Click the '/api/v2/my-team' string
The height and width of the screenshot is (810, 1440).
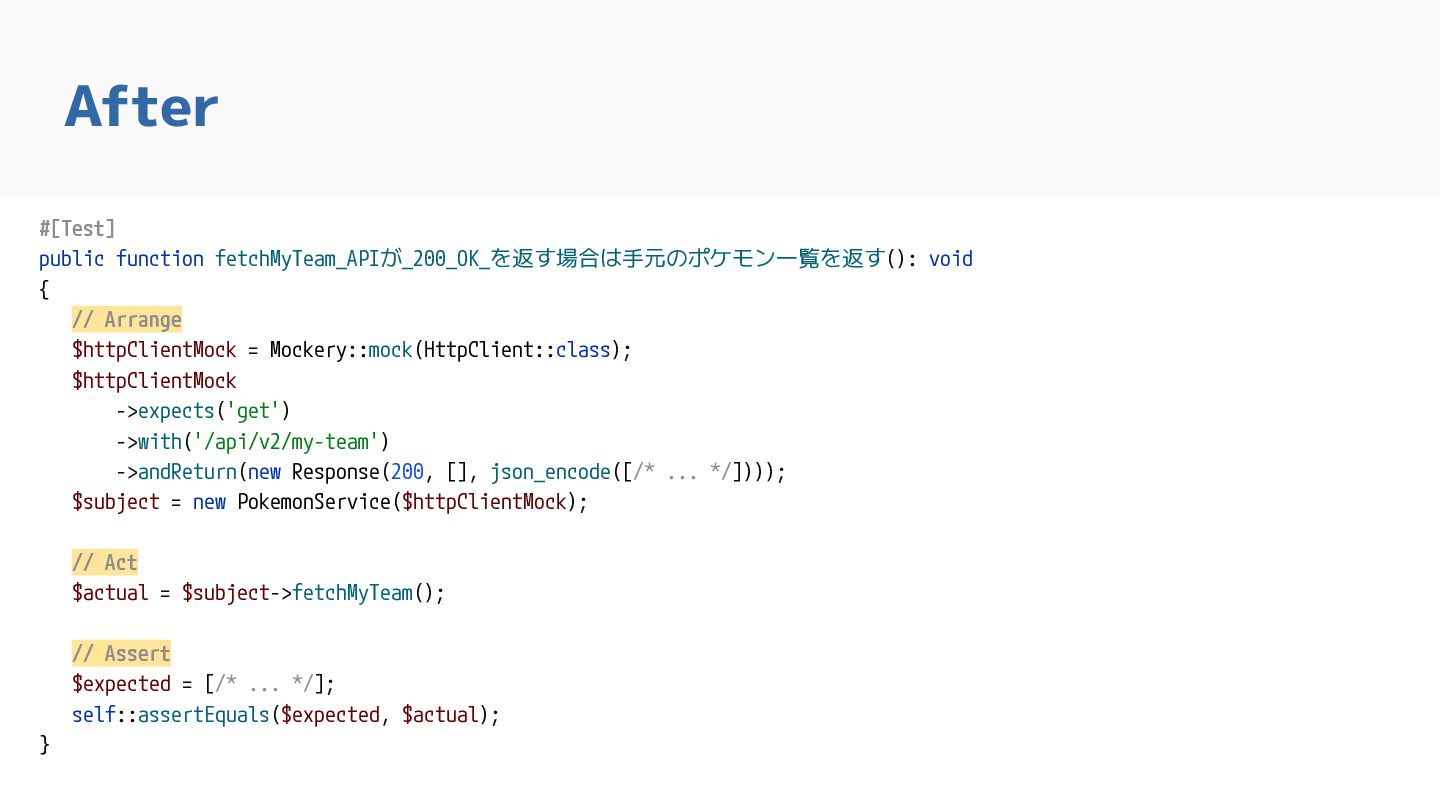[286, 441]
